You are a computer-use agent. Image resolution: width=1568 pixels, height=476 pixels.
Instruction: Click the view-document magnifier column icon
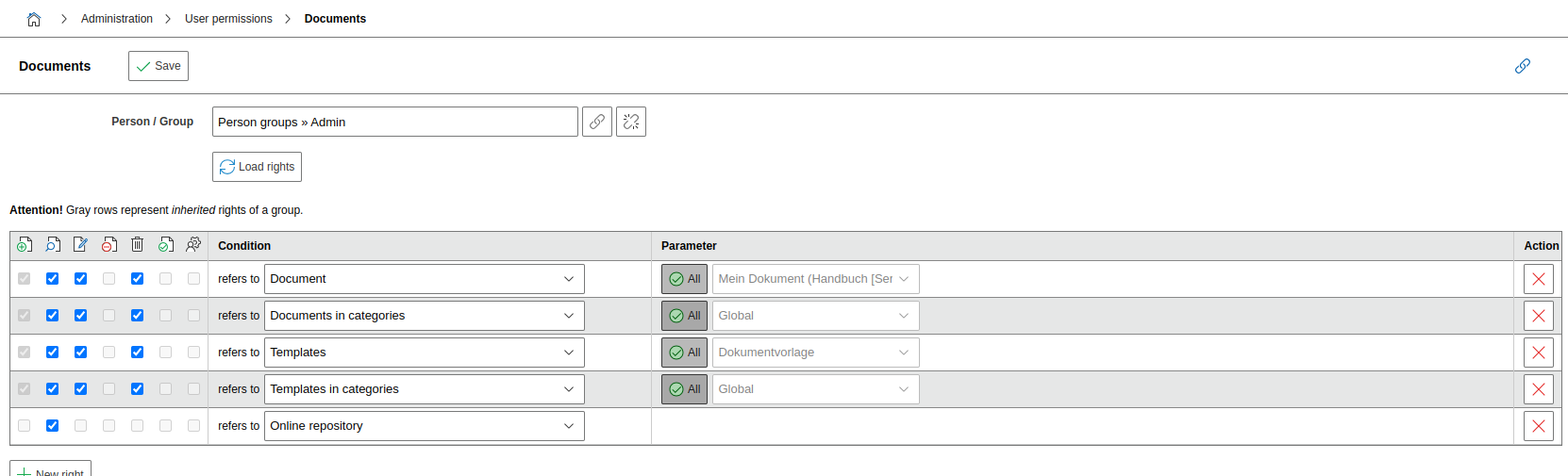[53, 245]
